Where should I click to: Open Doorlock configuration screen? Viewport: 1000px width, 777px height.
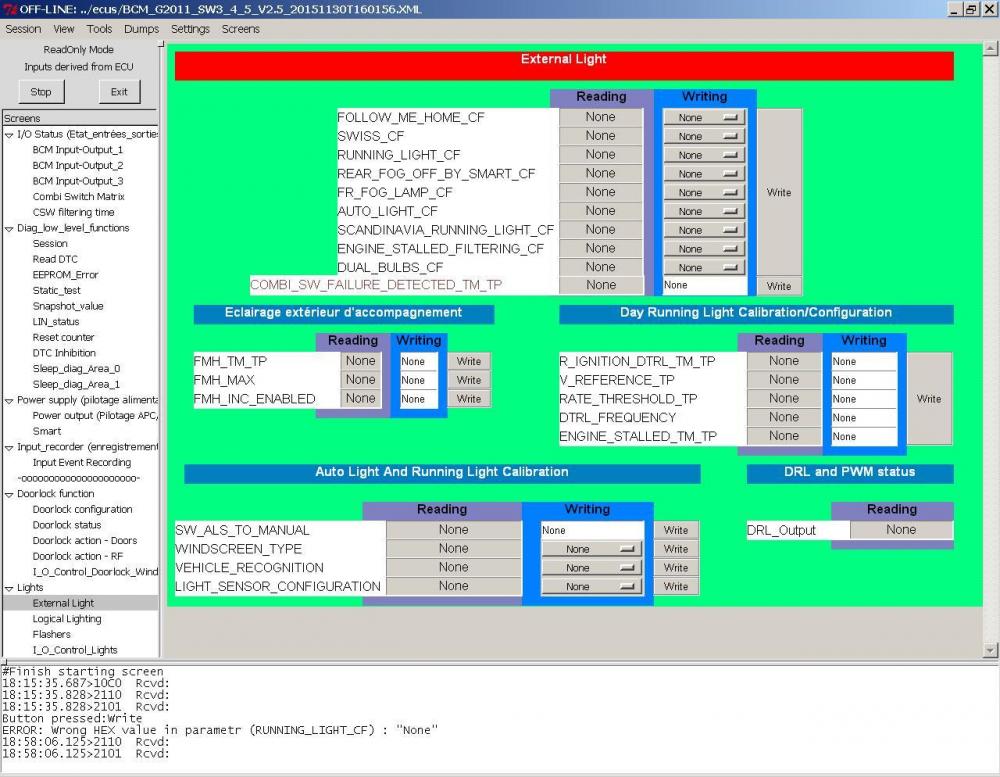pos(82,509)
